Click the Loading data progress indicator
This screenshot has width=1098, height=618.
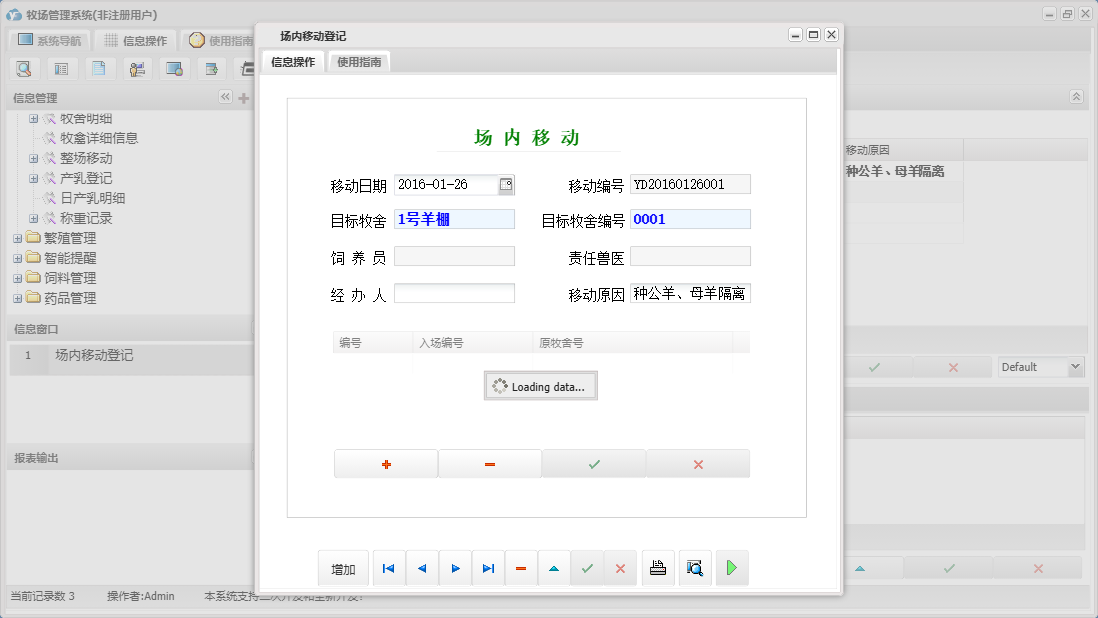click(x=540, y=386)
